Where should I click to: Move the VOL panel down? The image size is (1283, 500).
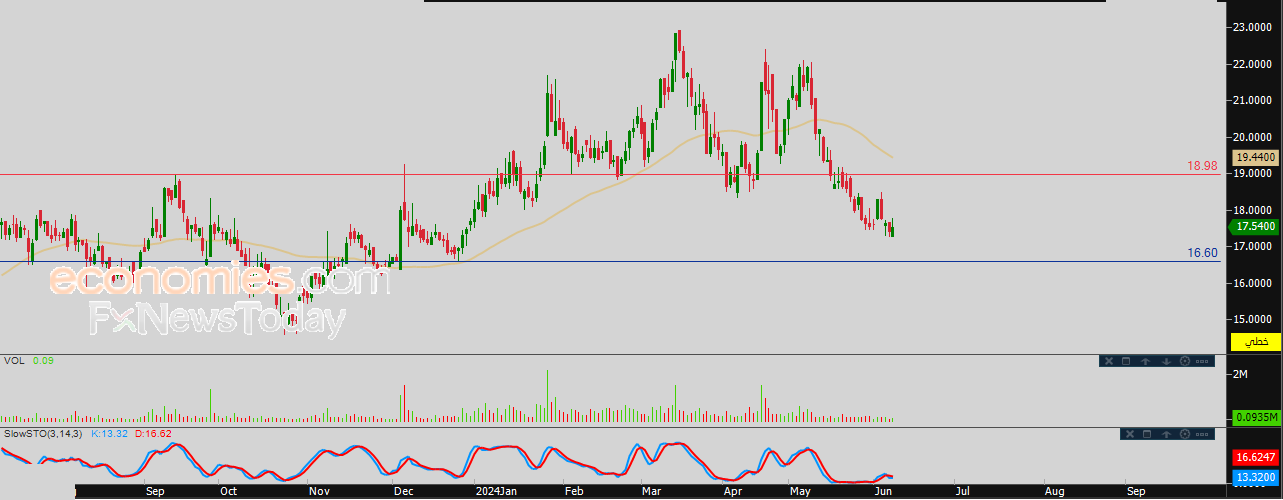1166,361
